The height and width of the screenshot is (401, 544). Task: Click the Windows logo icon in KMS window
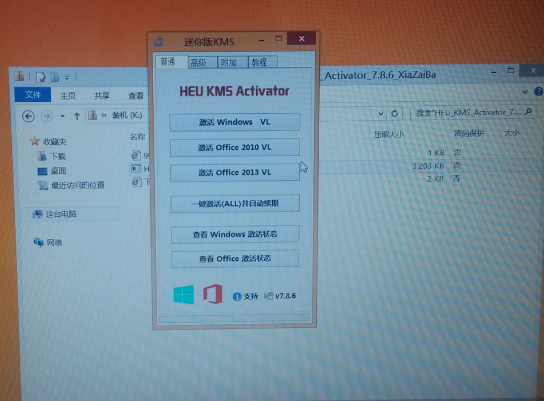point(184,294)
